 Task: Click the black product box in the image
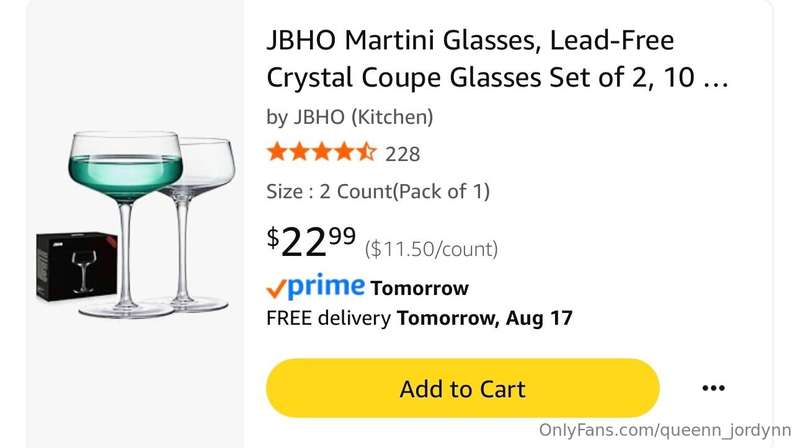[77, 266]
